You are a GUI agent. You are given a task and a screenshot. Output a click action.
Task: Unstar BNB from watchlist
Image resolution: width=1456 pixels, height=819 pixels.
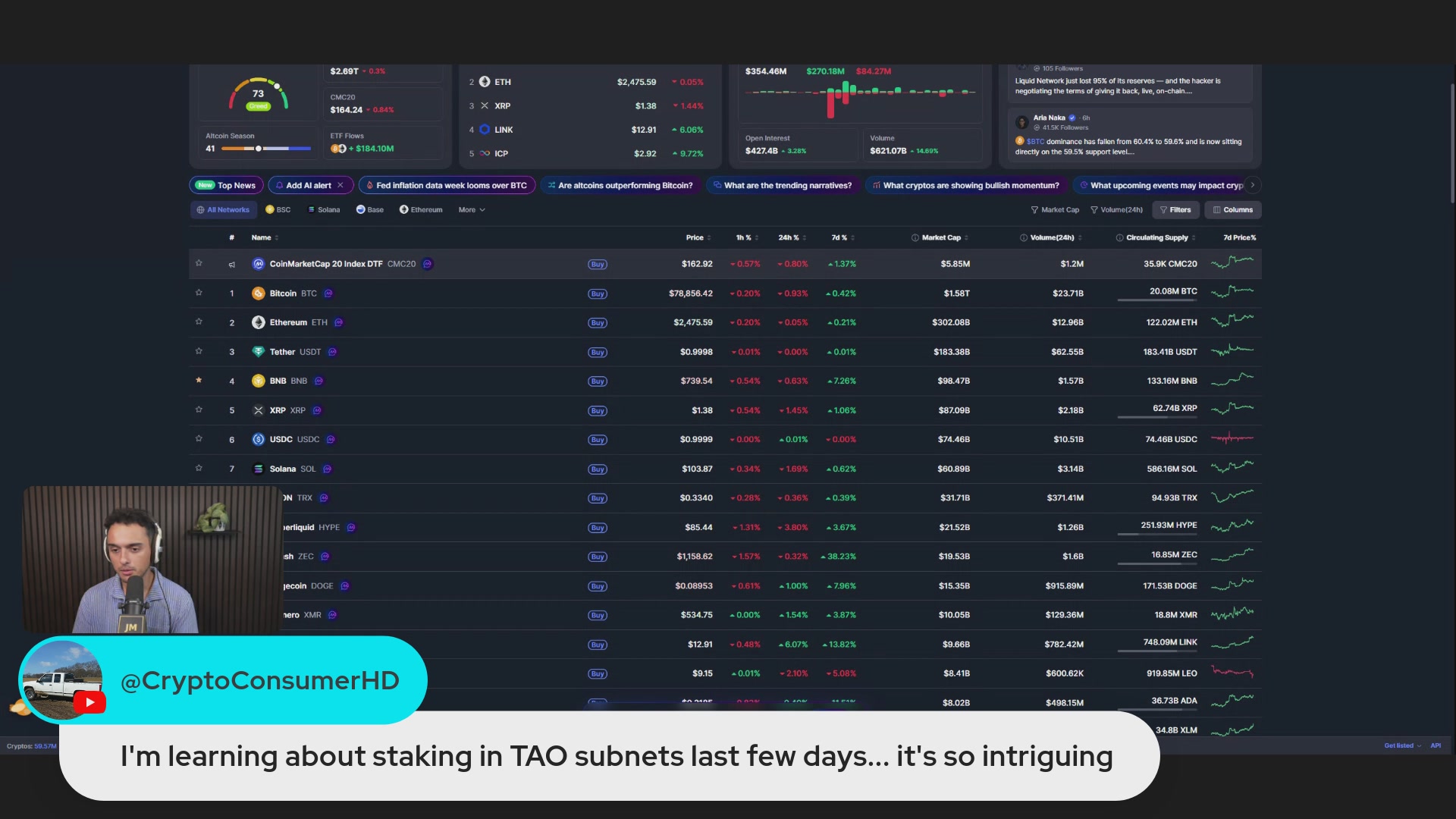[199, 380]
